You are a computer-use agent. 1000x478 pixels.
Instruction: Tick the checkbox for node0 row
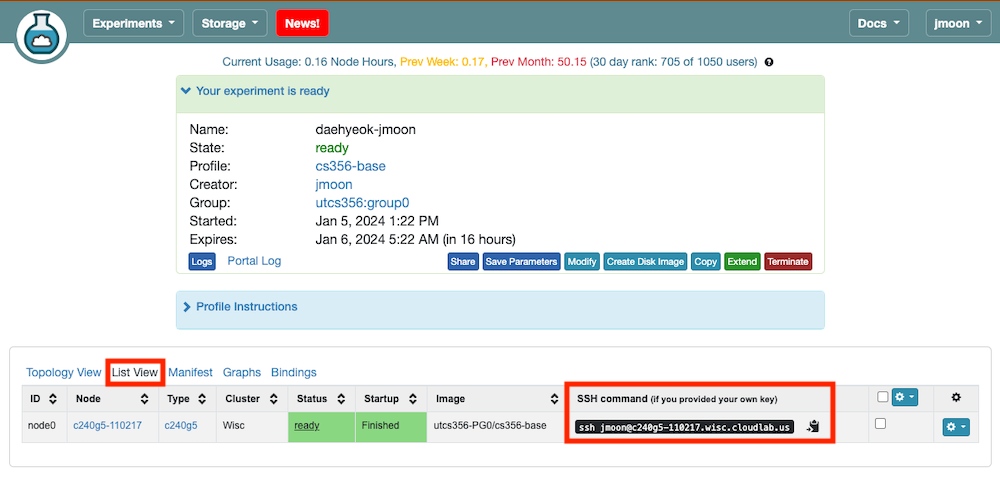(x=879, y=424)
